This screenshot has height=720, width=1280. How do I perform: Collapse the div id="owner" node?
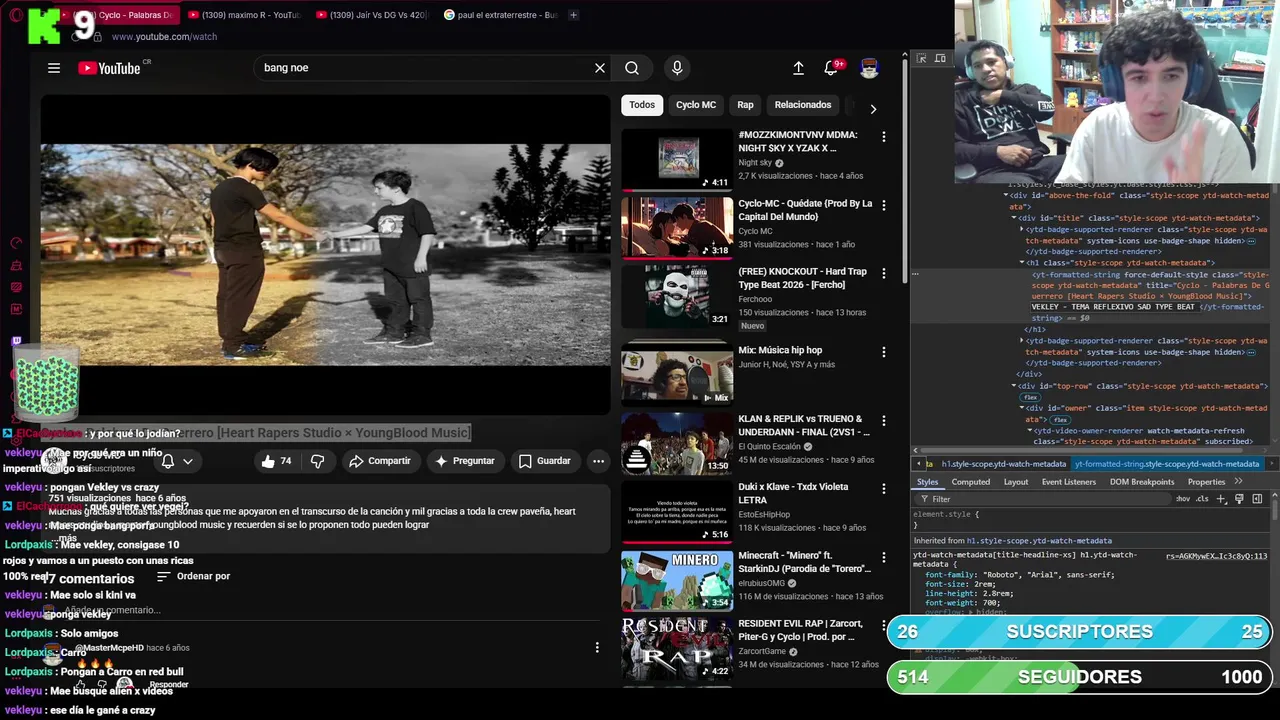click(x=1021, y=408)
